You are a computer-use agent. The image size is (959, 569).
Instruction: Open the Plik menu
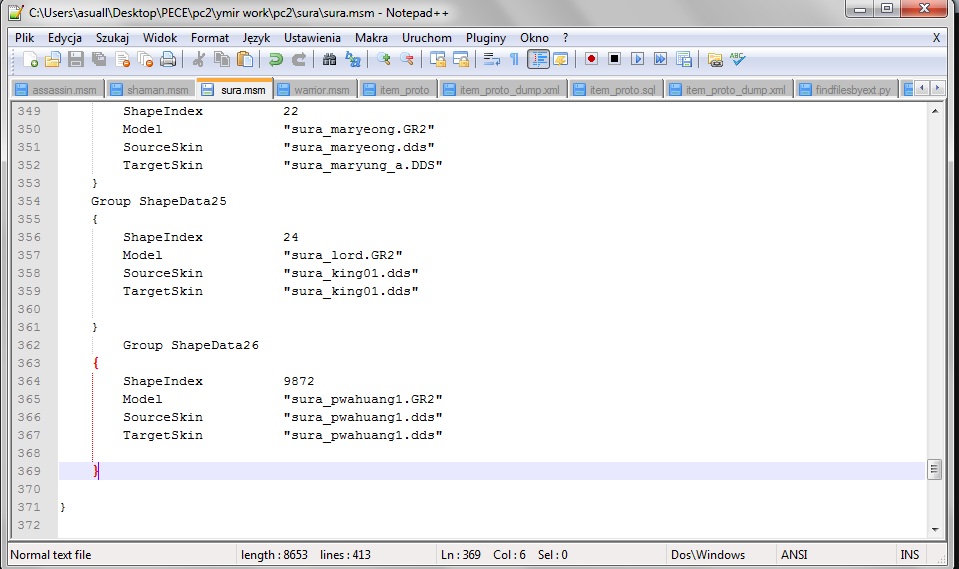24,38
